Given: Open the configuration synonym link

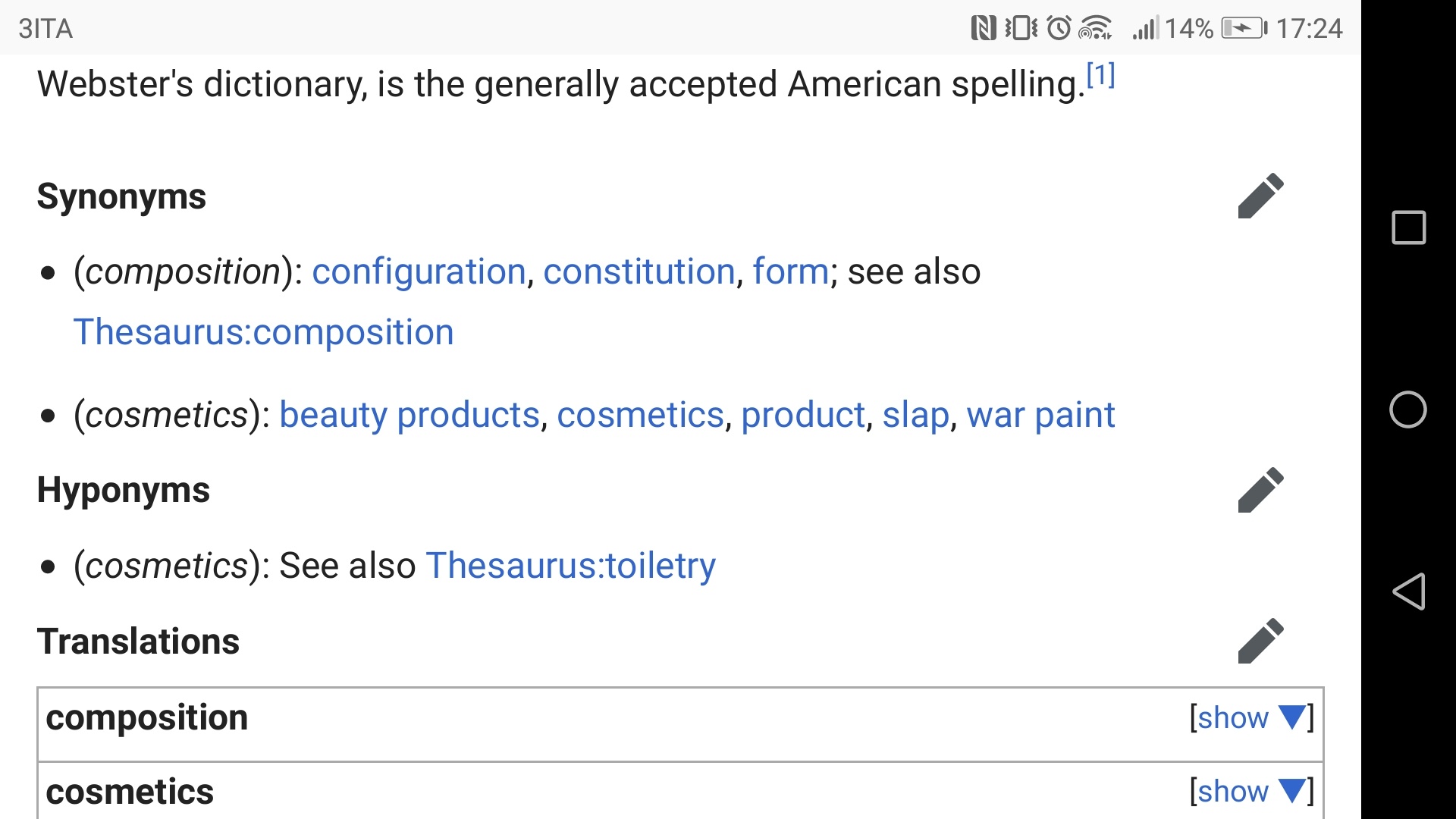Looking at the screenshot, I should tap(419, 271).
